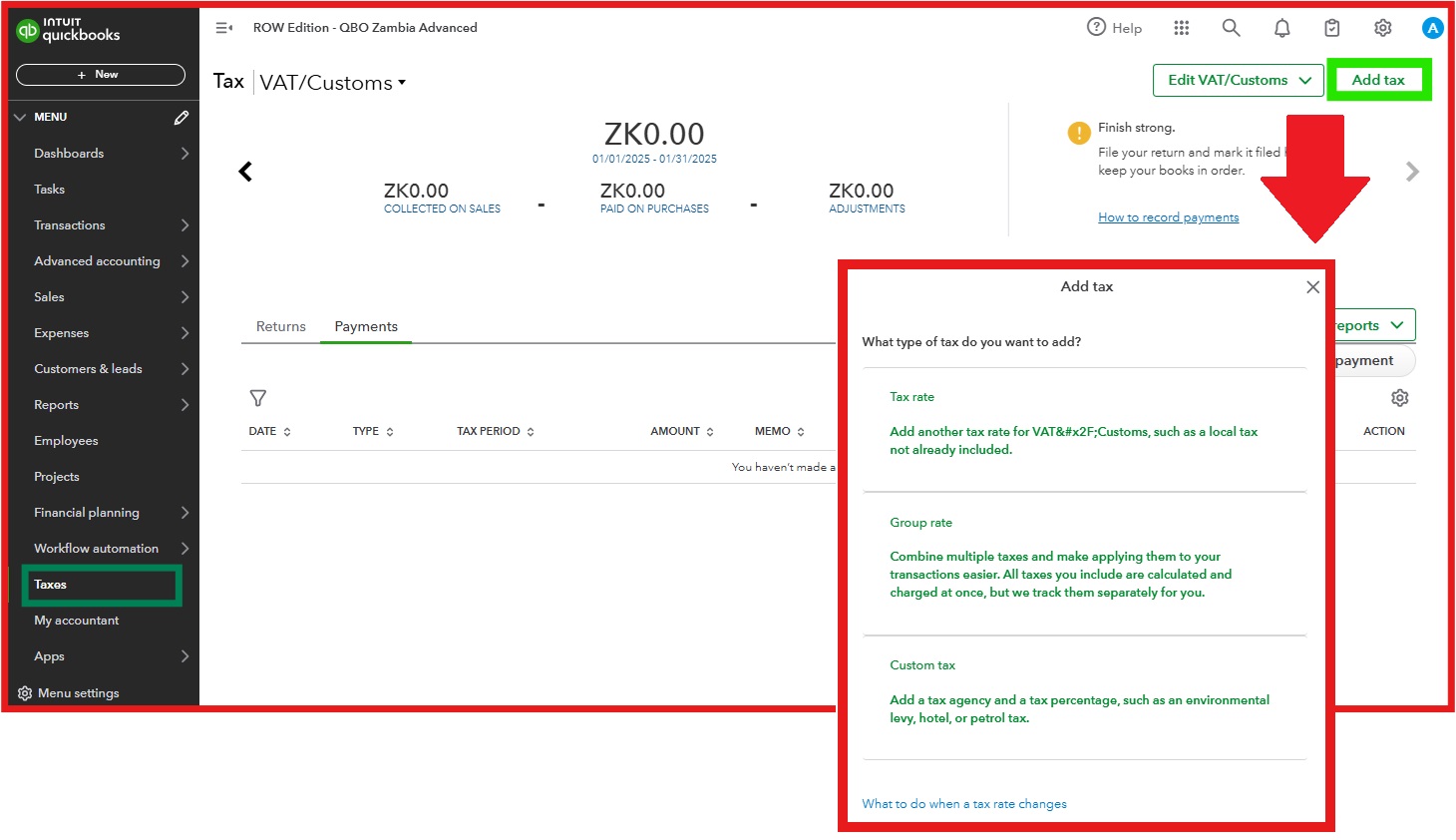Screen dimensions: 1456x840
Task: Collapse the MENU section
Action: click(x=20, y=118)
